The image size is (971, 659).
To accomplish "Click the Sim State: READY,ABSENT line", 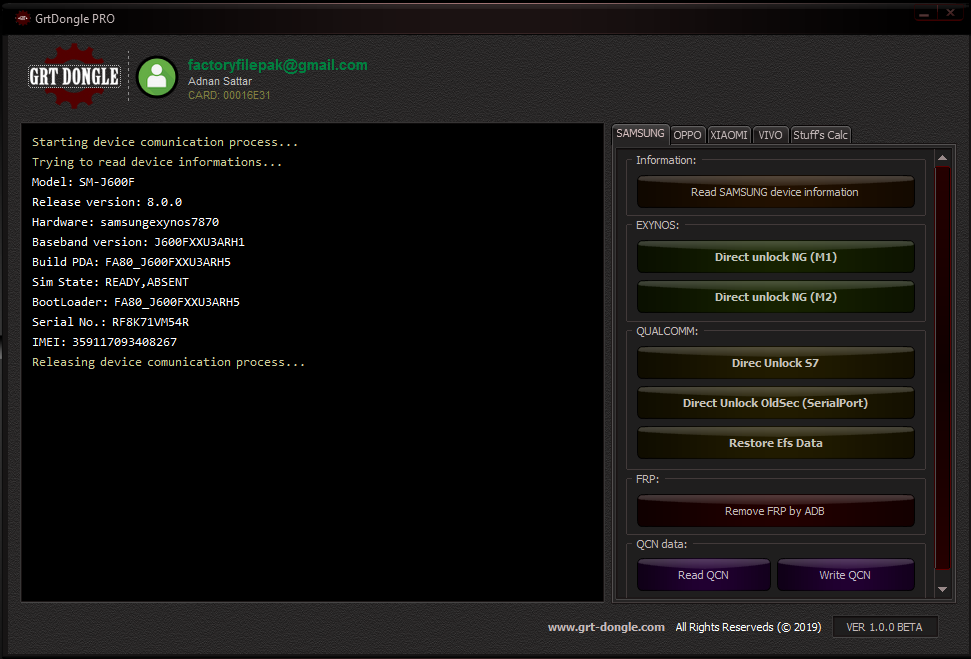I will (110, 282).
